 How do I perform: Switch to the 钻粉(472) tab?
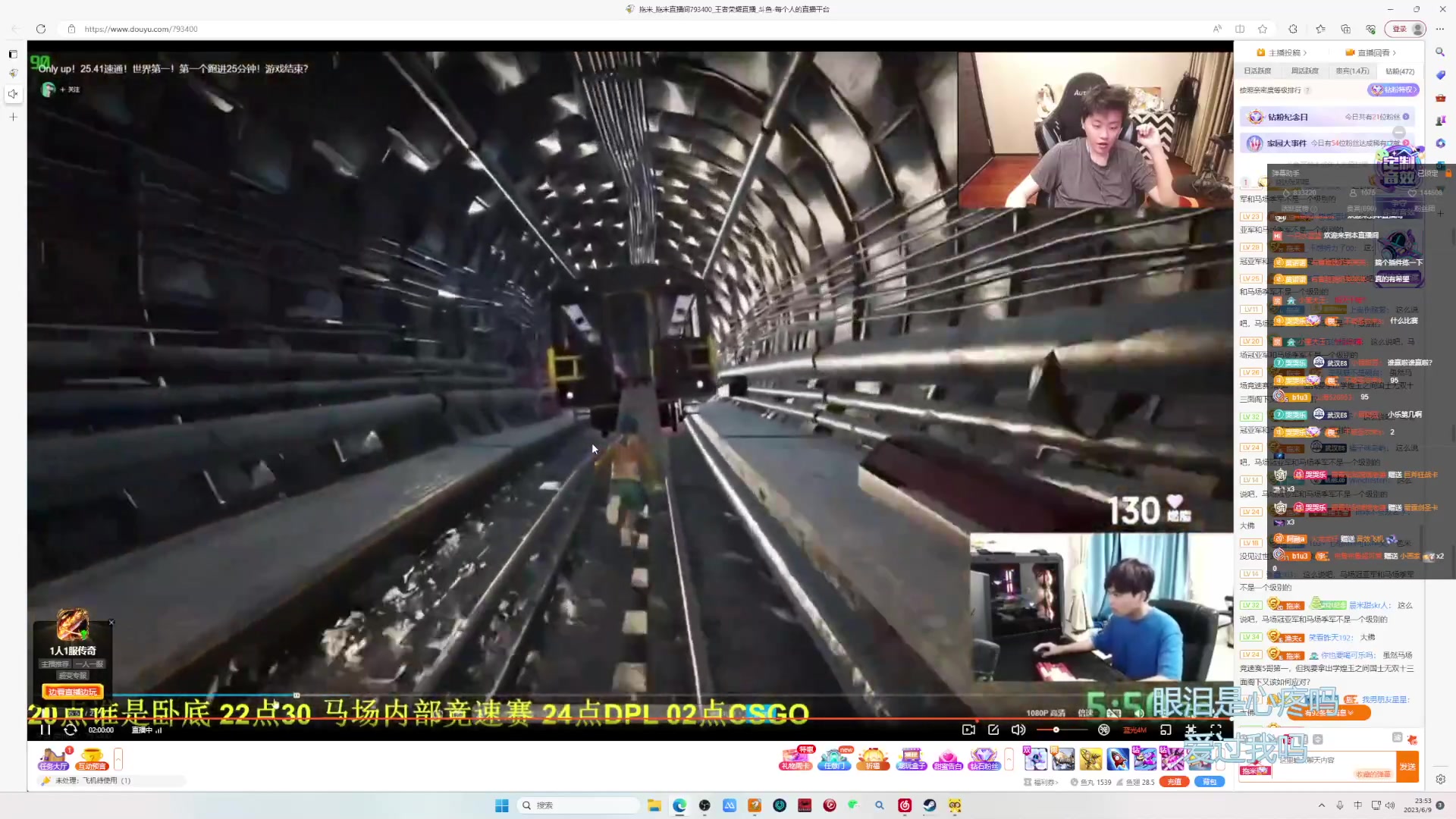coord(1400,71)
